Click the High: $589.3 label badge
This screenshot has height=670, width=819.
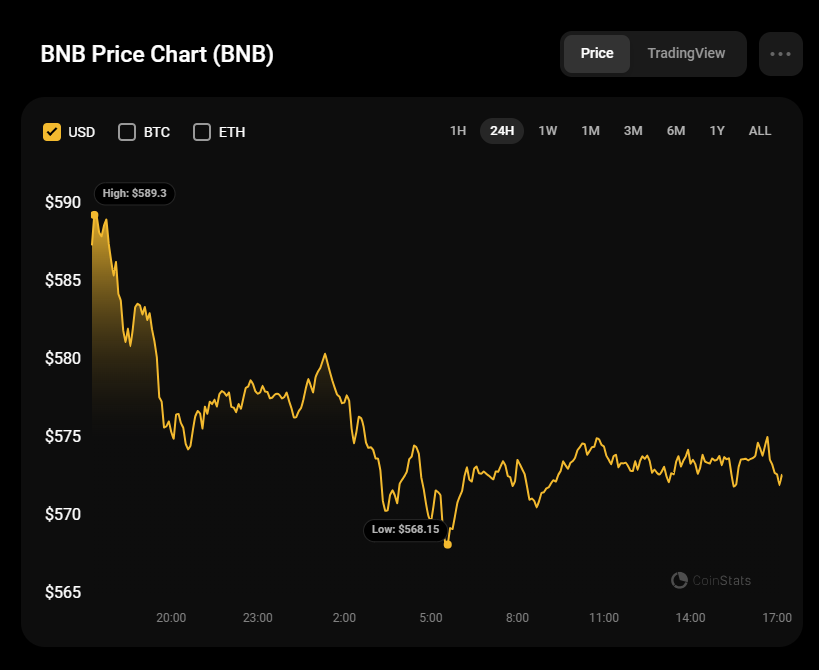[x=134, y=193]
